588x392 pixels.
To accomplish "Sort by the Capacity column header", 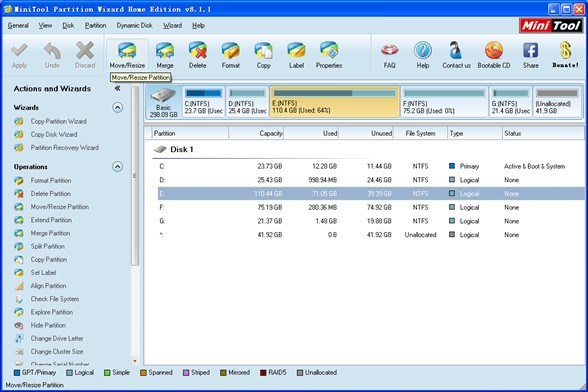I will click(256, 133).
